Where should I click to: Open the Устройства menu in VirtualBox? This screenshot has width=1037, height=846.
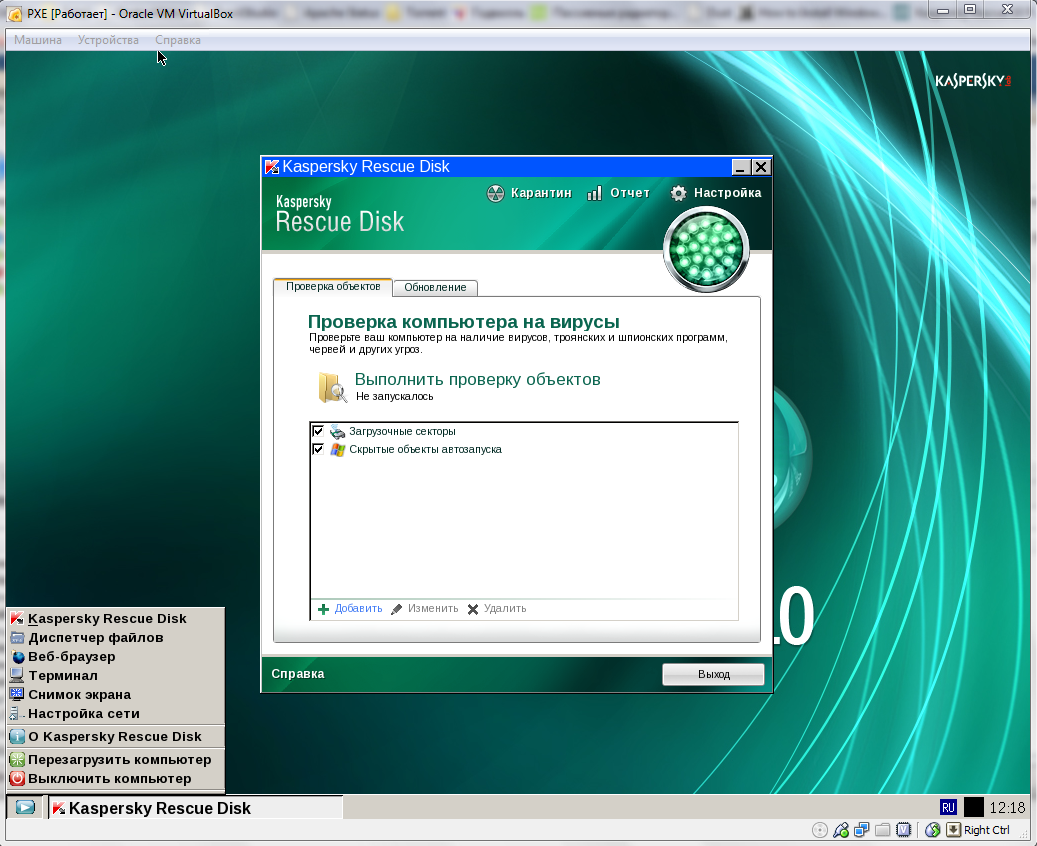108,40
